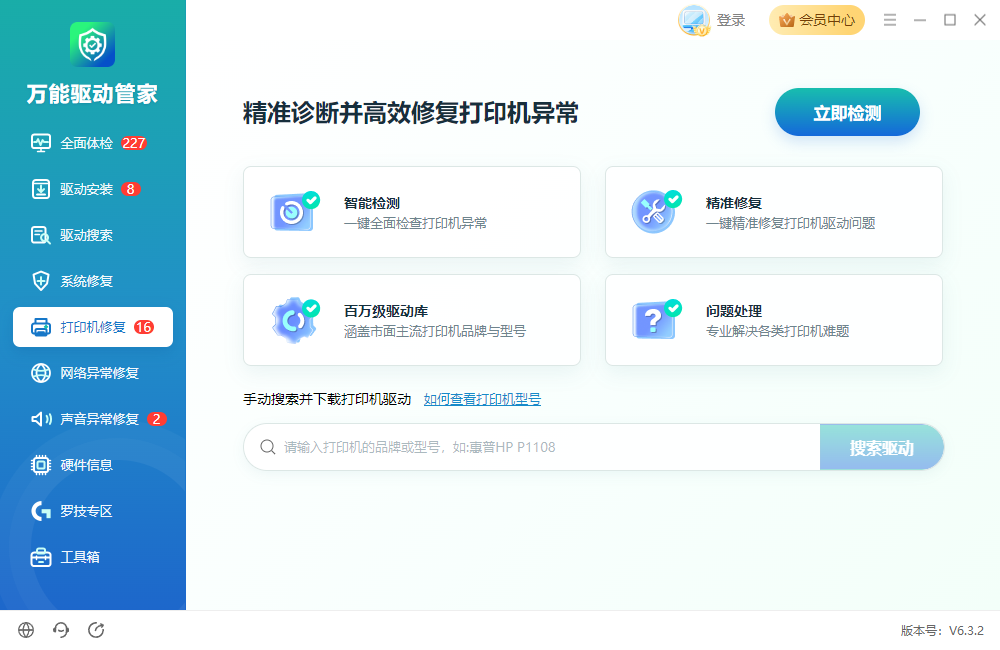Click the 万能驱动管家 shield logo
This screenshot has width=1000, height=650.
[x=92, y=45]
